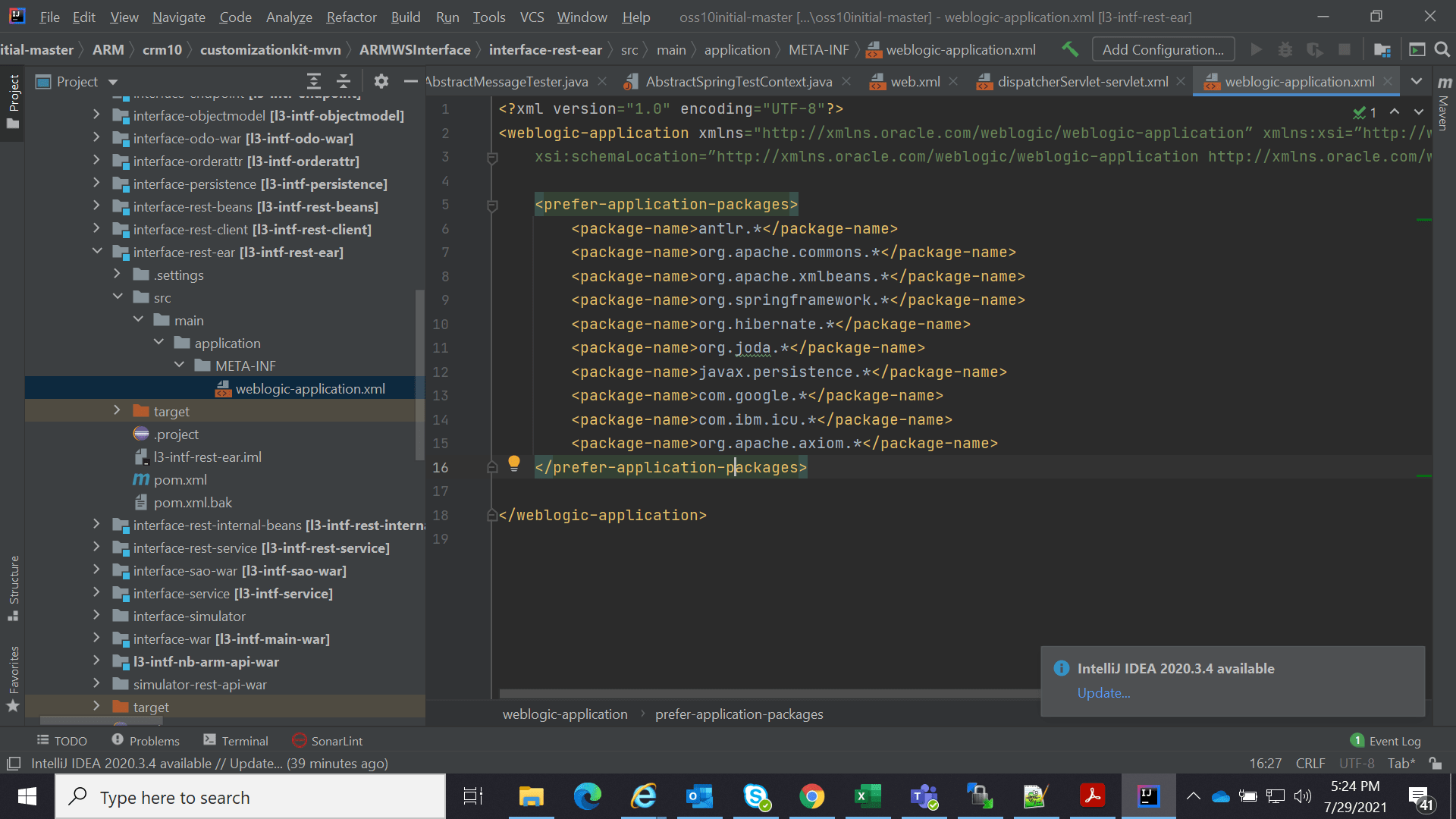The width and height of the screenshot is (1456, 819).
Task: Switch to the web.xml tab
Action: coord(915,81)
